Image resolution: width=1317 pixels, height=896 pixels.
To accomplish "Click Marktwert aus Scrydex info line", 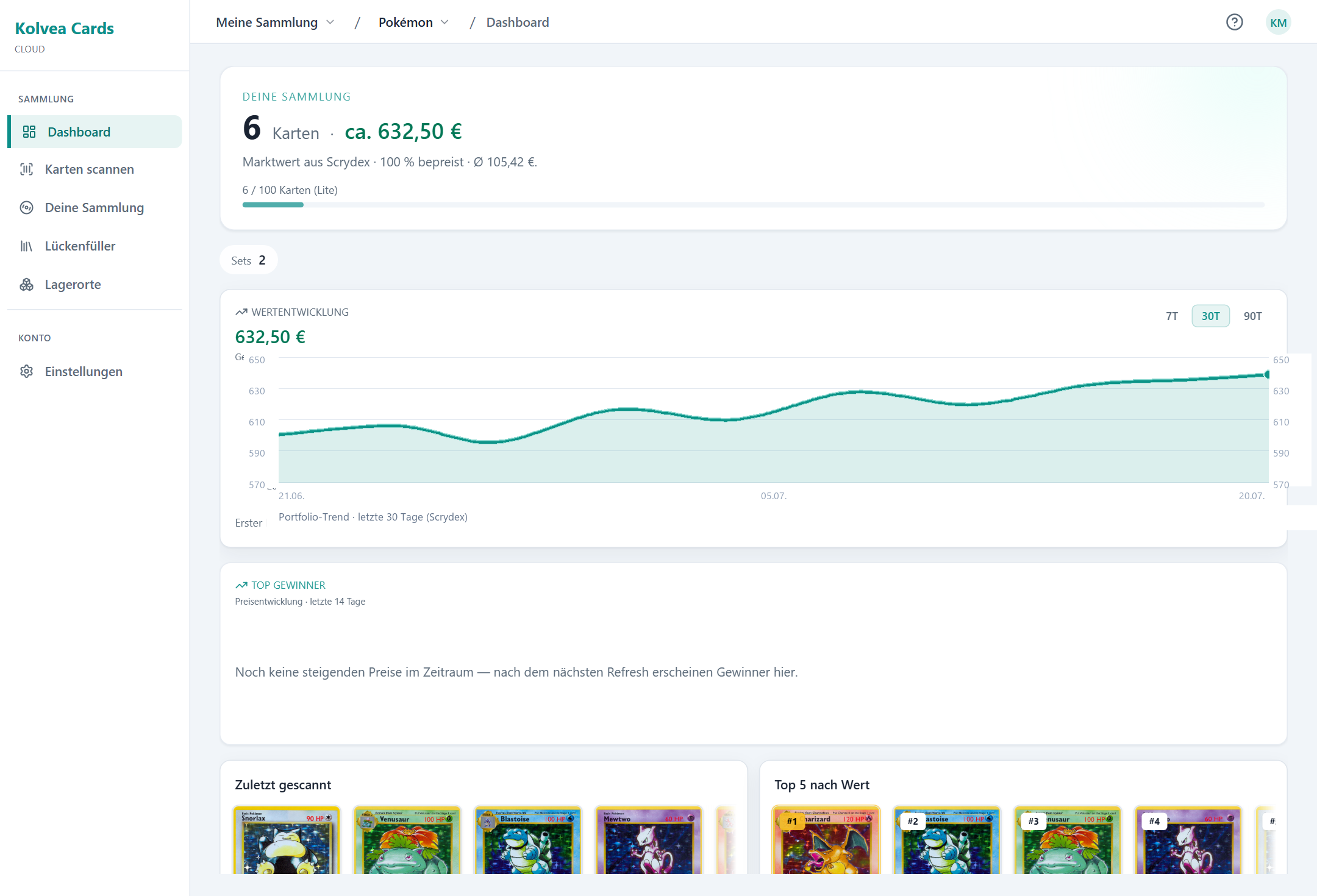I will [x=390, y=162].
